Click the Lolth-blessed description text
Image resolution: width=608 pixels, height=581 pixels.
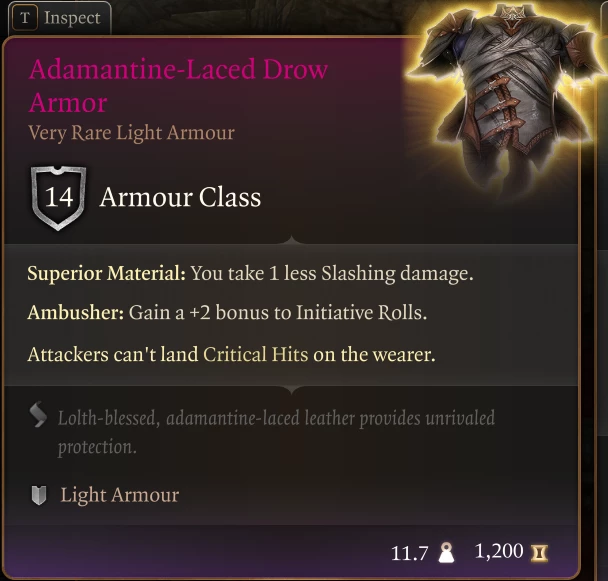point(276,432)
